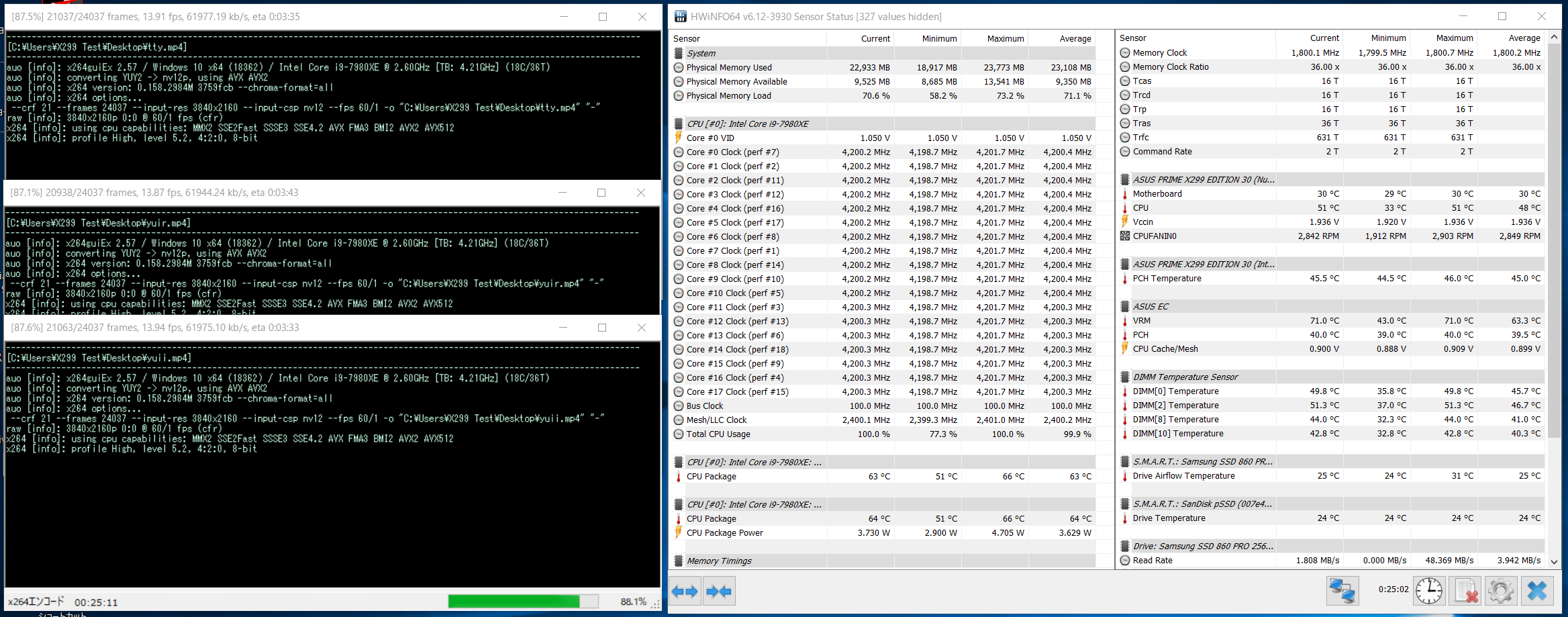The width and height of the screenshot is (1568, 617).
Task: Click the icon next to Total CPU Usage
Action: 679,434
